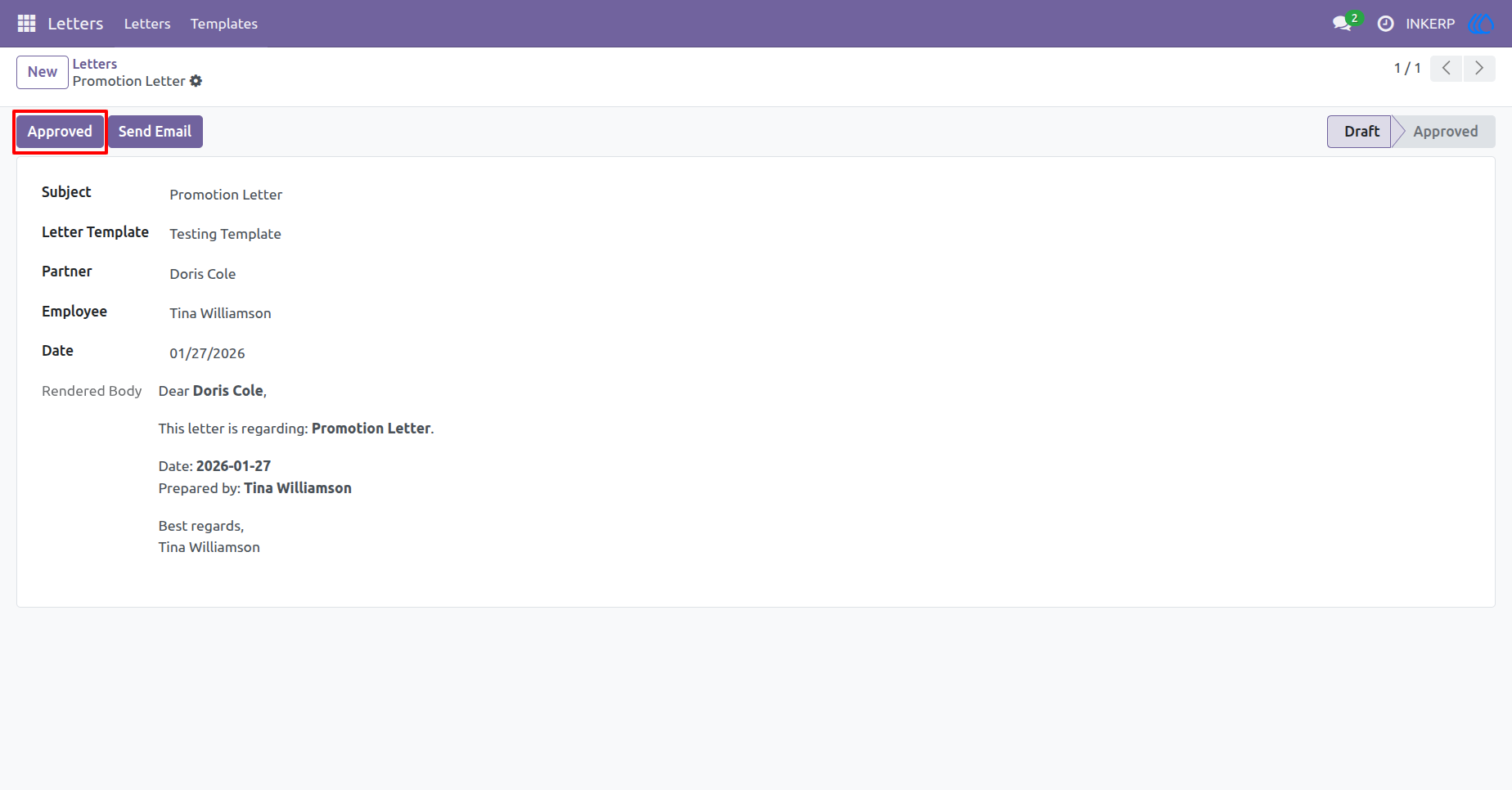The image size is (1512, 790).
Task: Open the Letter Template field Testing Template
Action: [x=225, y=234]
